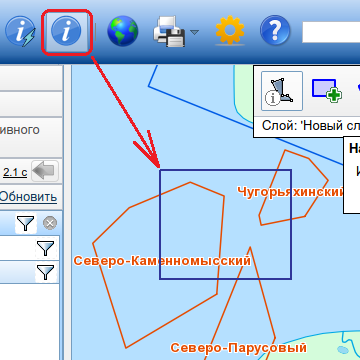Viewport: 360px width, 360px height.
Task: Toggle the top filter funnel icon
Action: (x=26, y=223)
